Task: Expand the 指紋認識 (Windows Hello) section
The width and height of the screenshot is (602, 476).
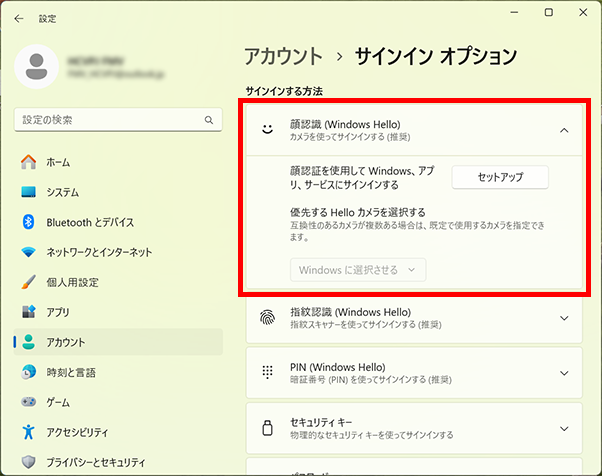Action: 564,318
